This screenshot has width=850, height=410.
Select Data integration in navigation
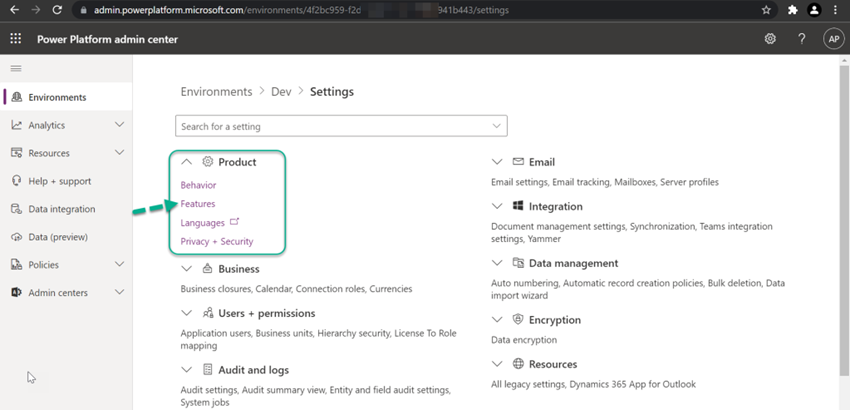click(x=66, y=209)
